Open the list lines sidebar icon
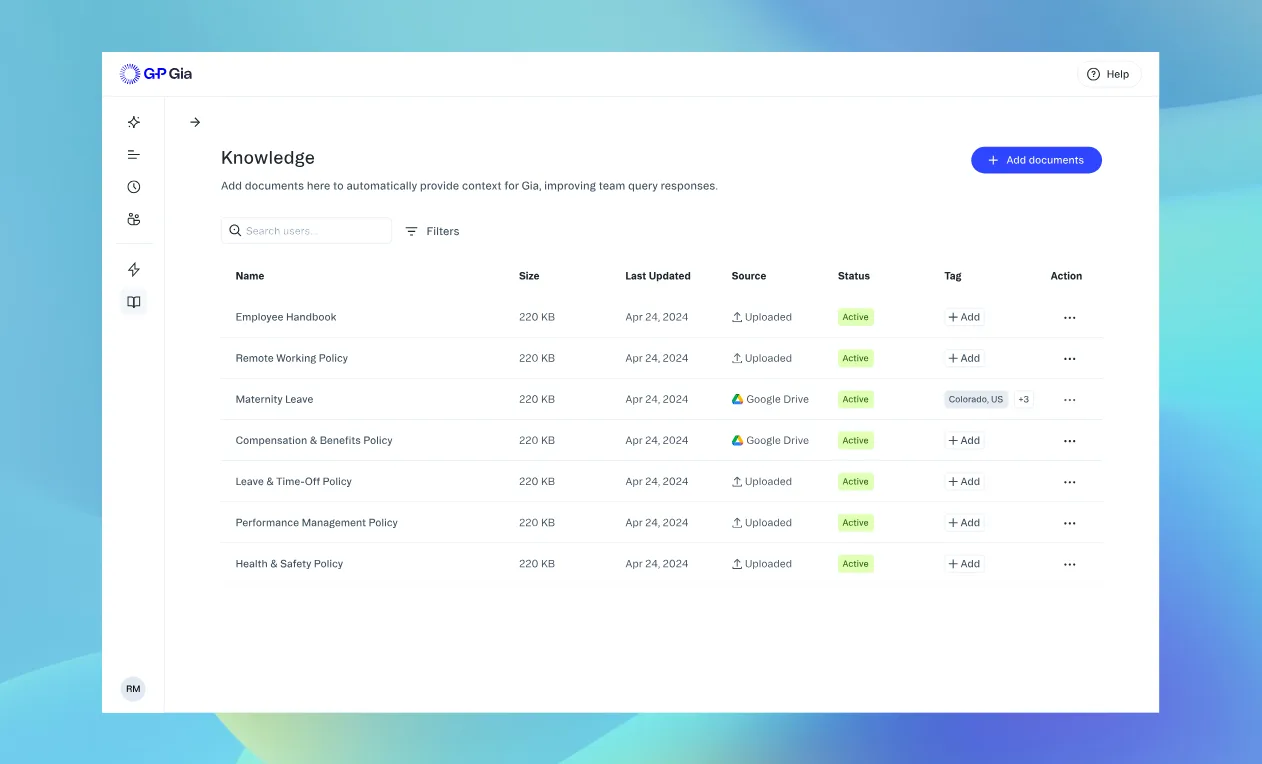This screenshot has width=1262, height=764. [x=134, y=155]
